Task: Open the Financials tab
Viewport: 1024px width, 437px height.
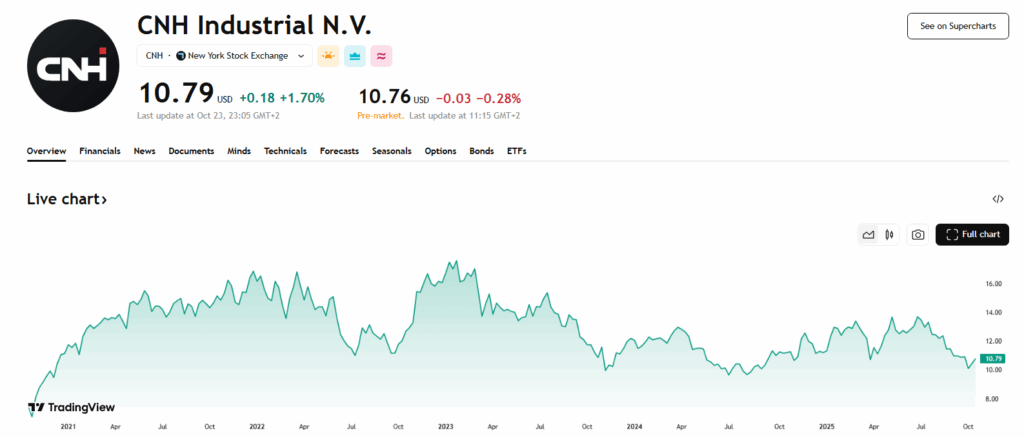Action: coord(100,151)
